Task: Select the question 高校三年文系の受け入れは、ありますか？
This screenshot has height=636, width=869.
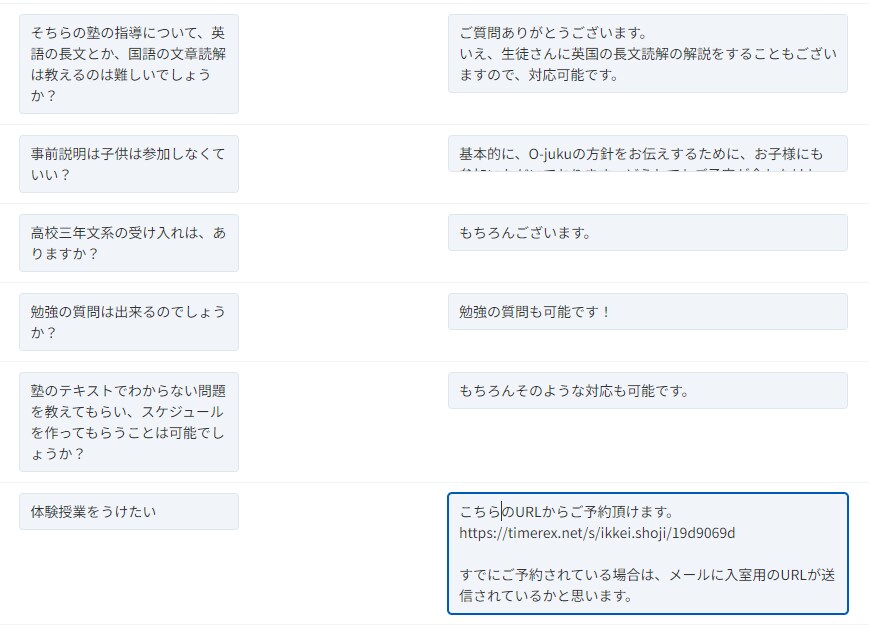Action: tap(129, 243)
